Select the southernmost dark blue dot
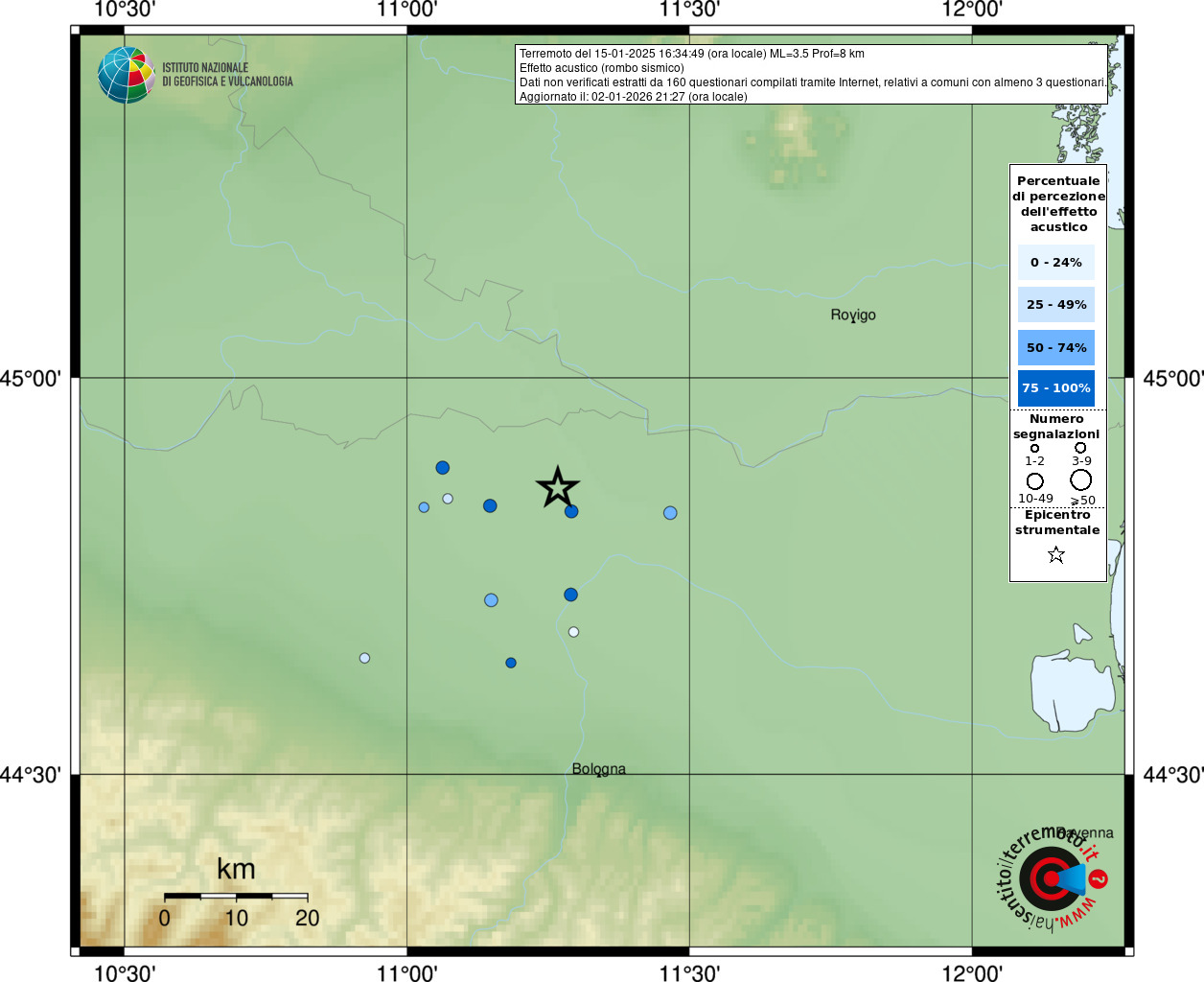 tap(511, 663)
